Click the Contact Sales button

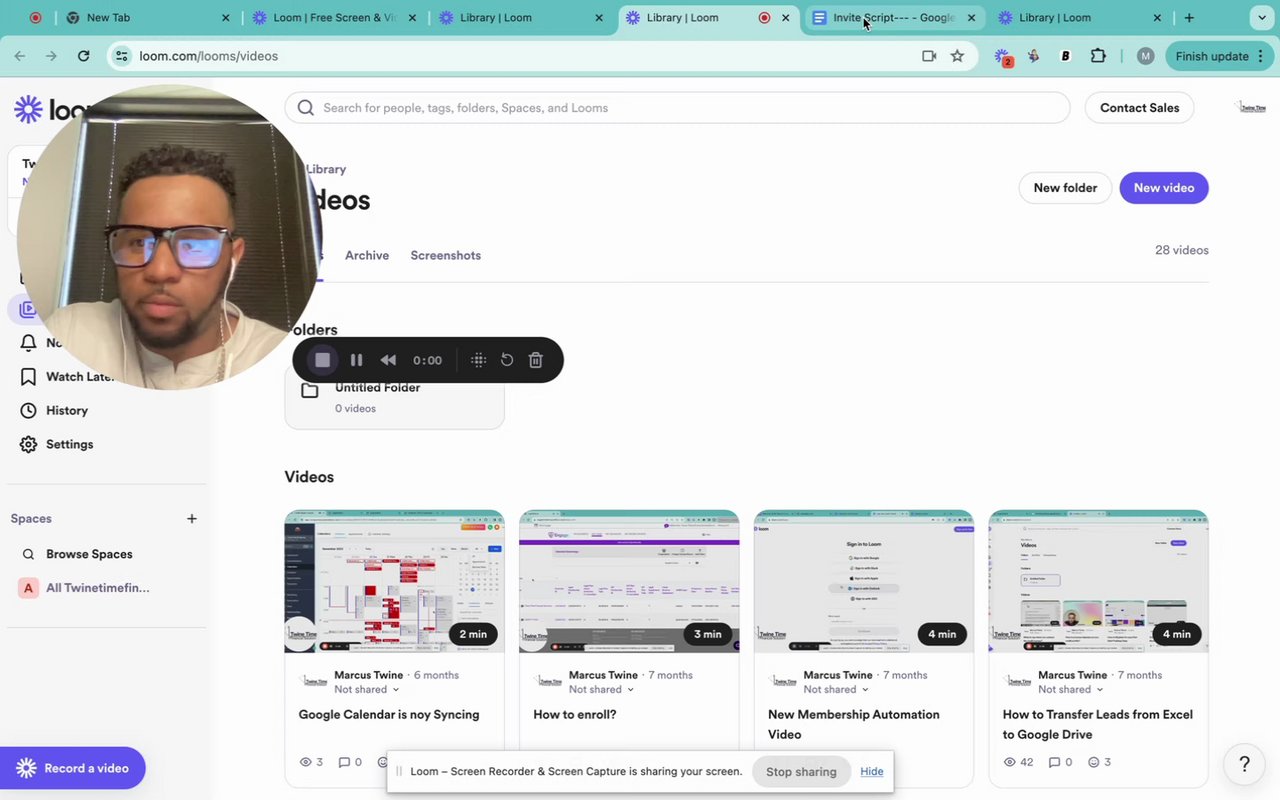[1139, 108]
